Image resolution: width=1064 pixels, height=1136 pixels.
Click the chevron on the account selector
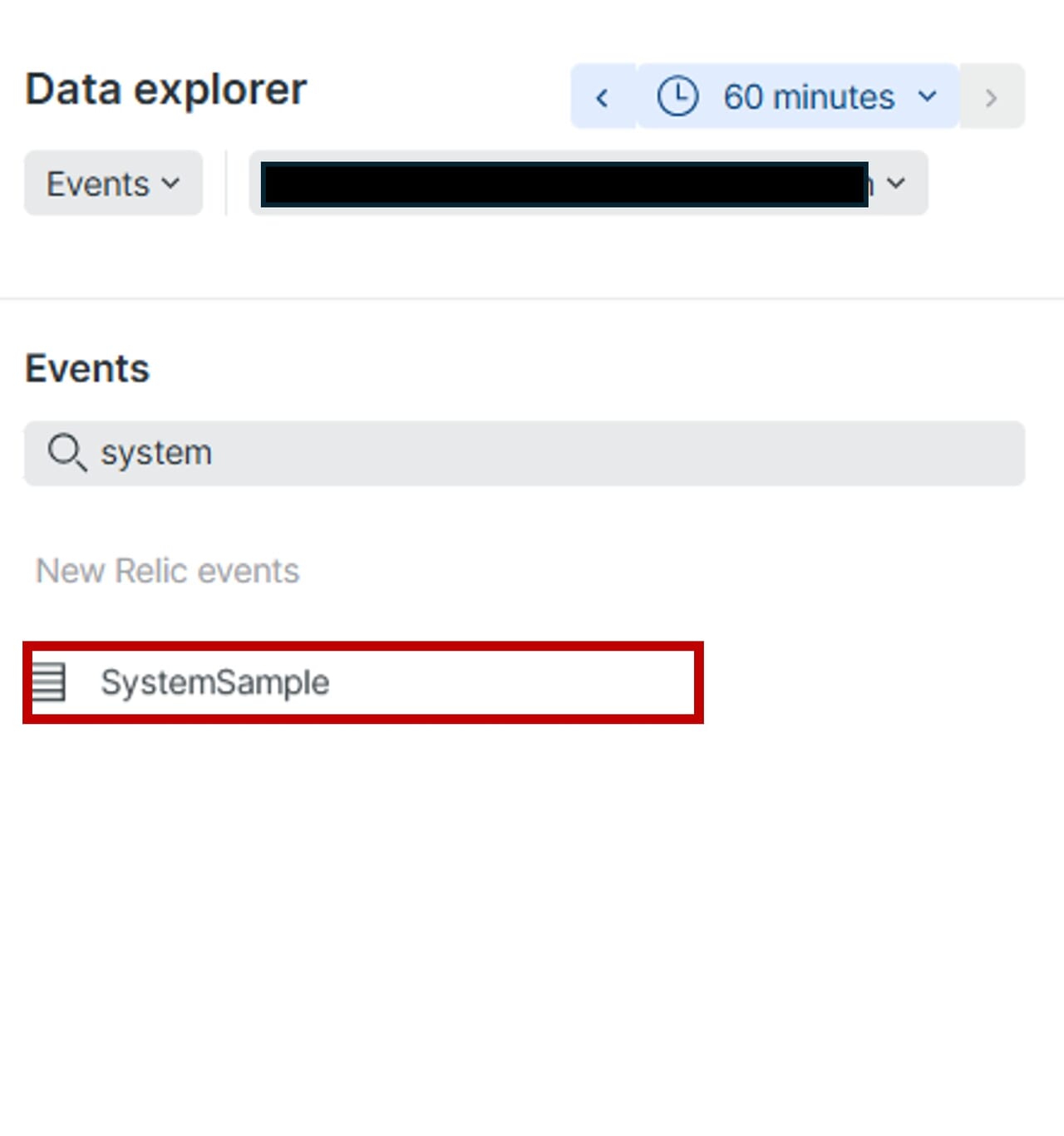pyautogui.click(x=896, y=183)
